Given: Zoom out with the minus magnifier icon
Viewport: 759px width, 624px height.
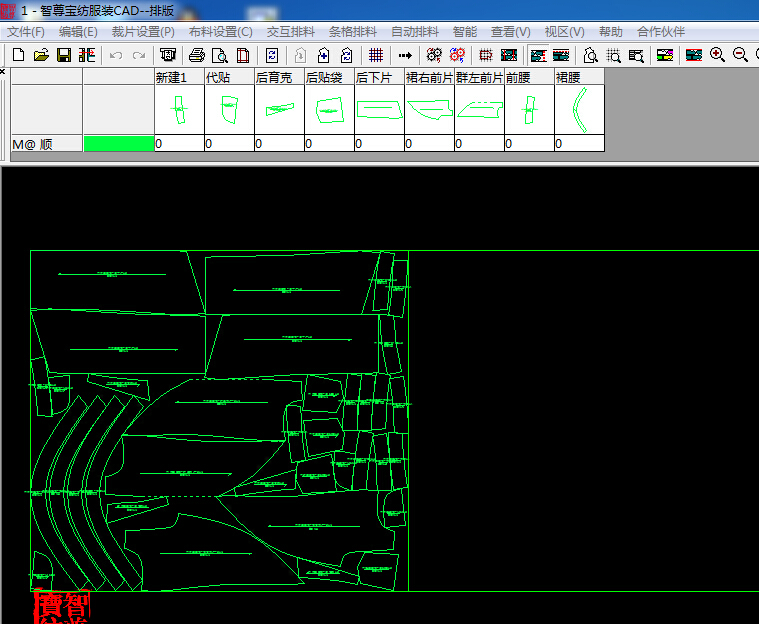Looking at the screenshot, I should coord(740,55).
